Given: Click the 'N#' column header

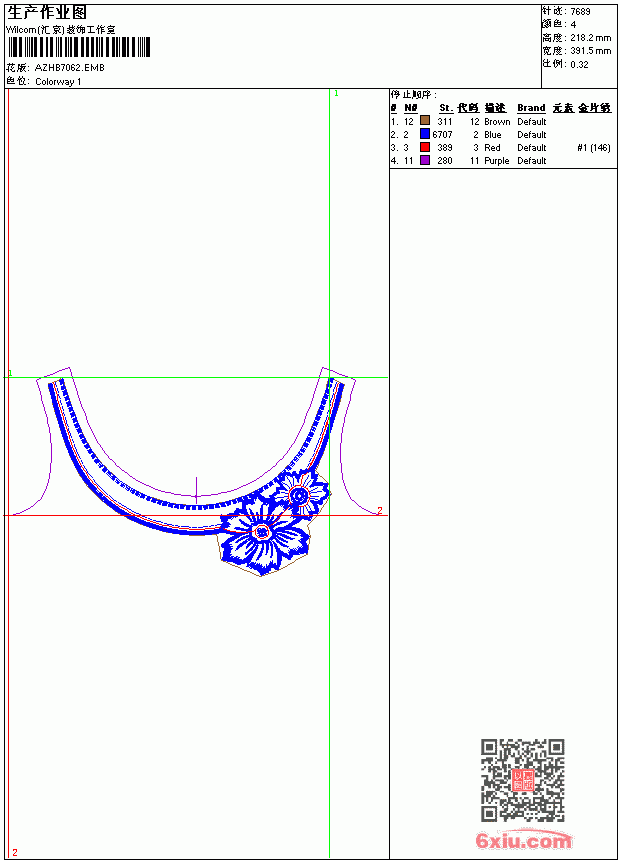Looking at the screenshot, I should 410,108.
